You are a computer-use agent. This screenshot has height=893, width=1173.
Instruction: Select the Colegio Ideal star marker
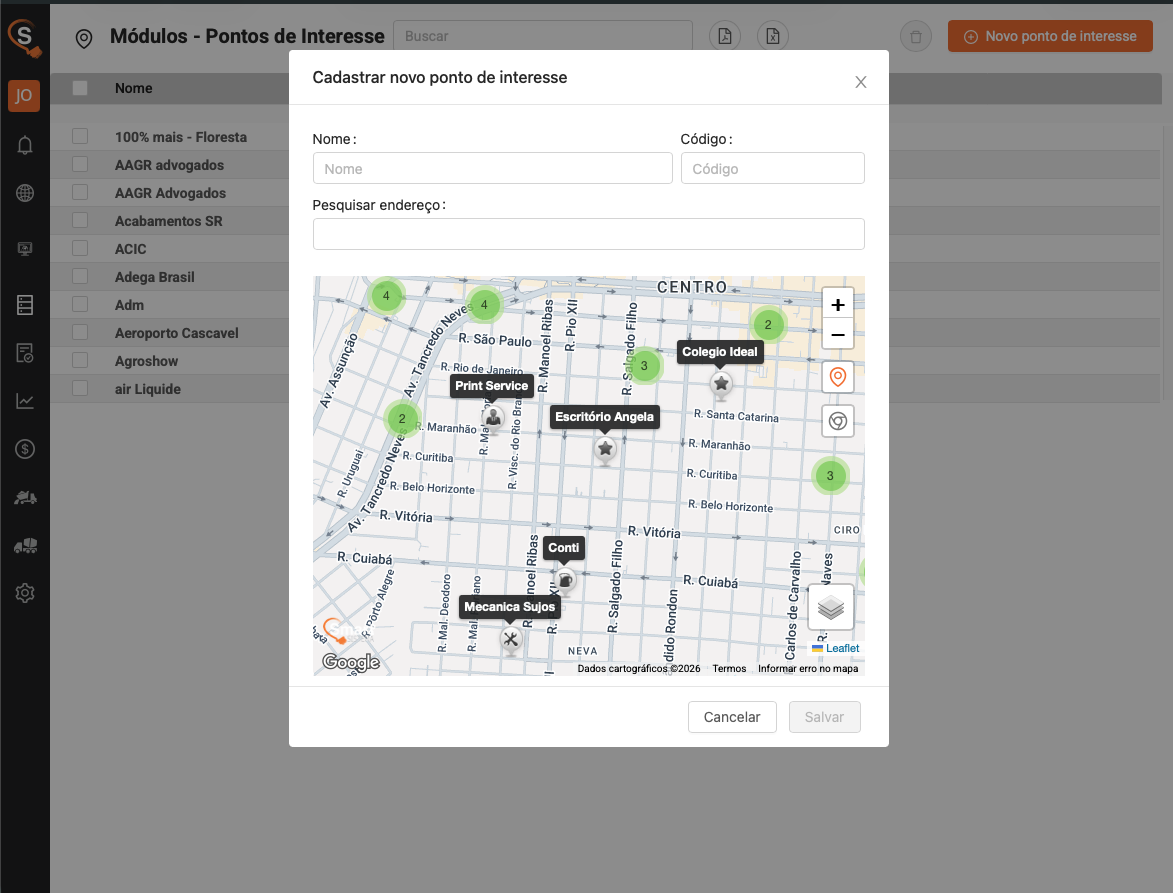(721, 384)
